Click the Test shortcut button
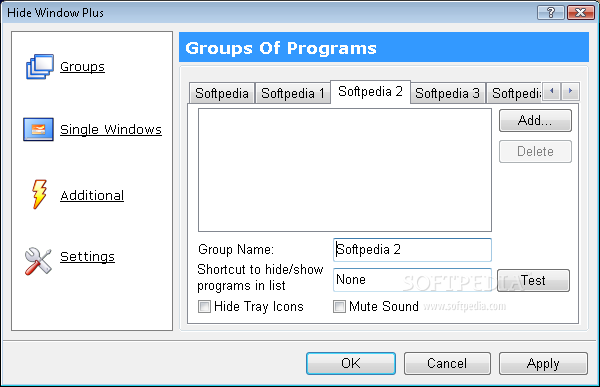The image size is (600, 387). [533, 281]
